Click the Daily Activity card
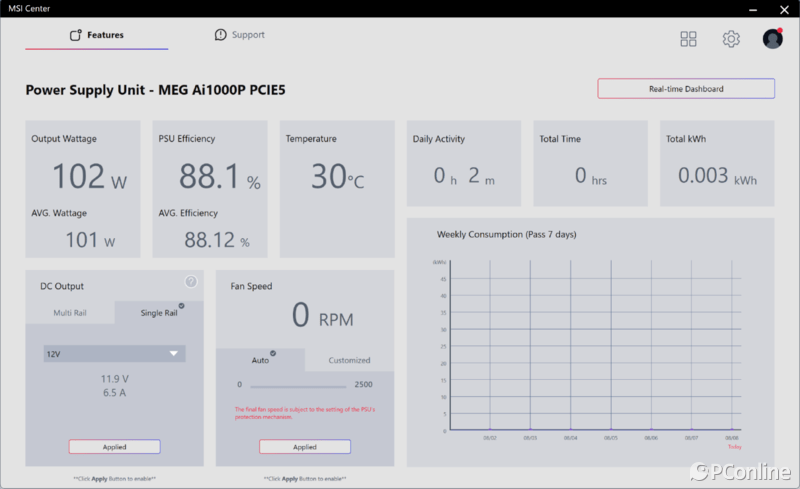800x489 pixels. (464, 163)
